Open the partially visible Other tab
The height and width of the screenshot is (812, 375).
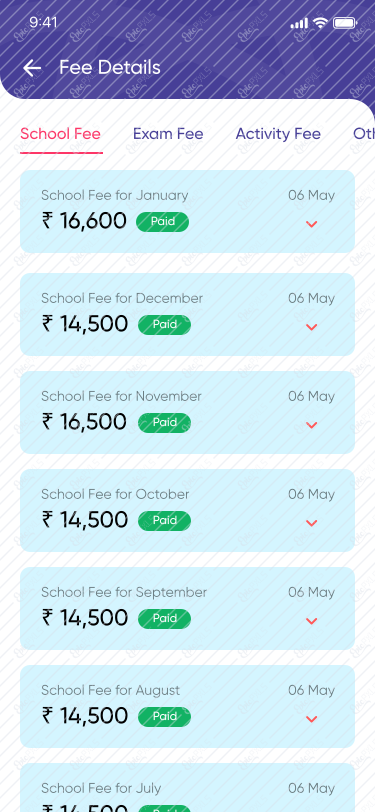364,134
